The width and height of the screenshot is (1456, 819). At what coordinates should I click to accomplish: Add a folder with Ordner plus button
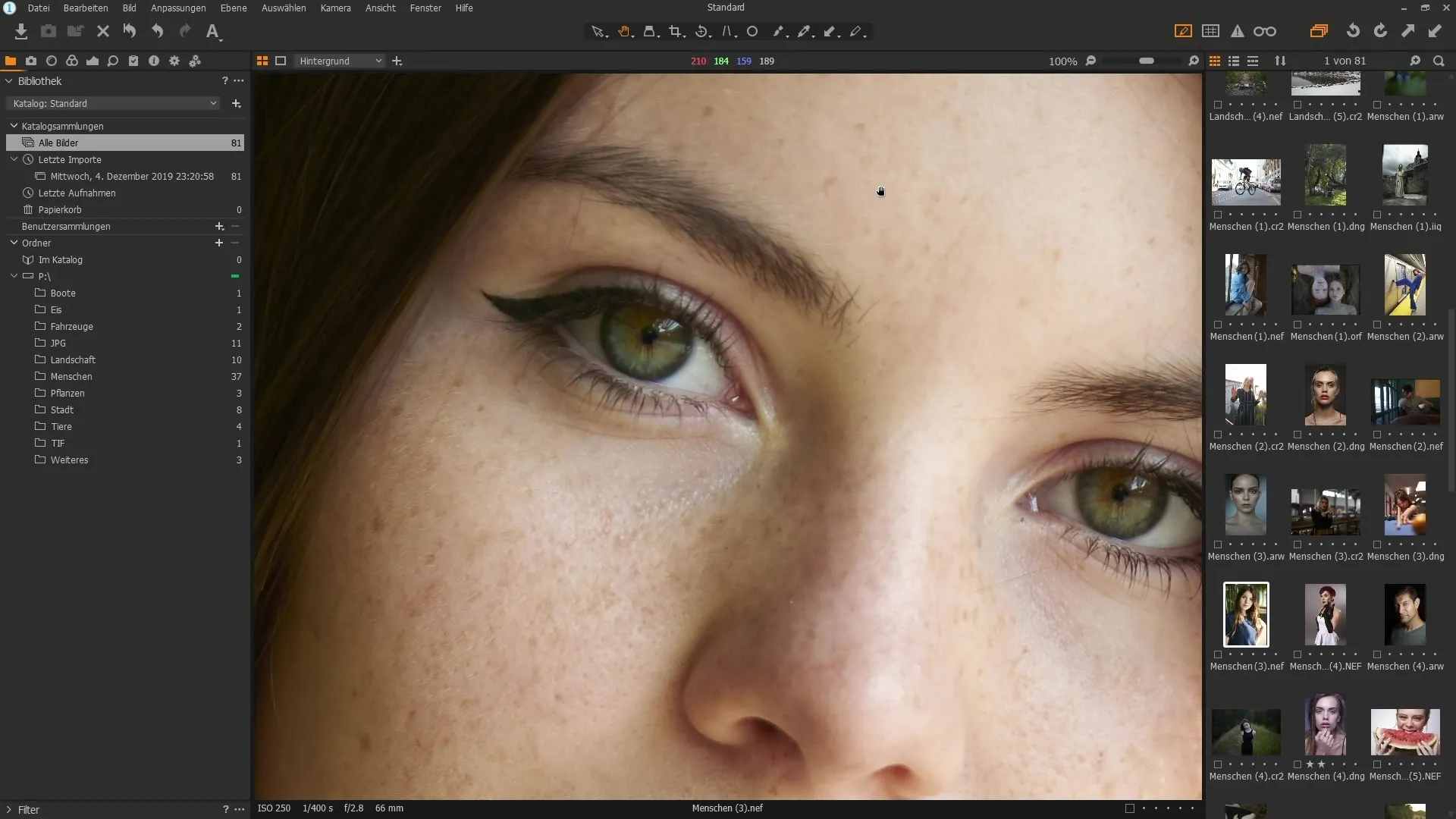(219, 243)
